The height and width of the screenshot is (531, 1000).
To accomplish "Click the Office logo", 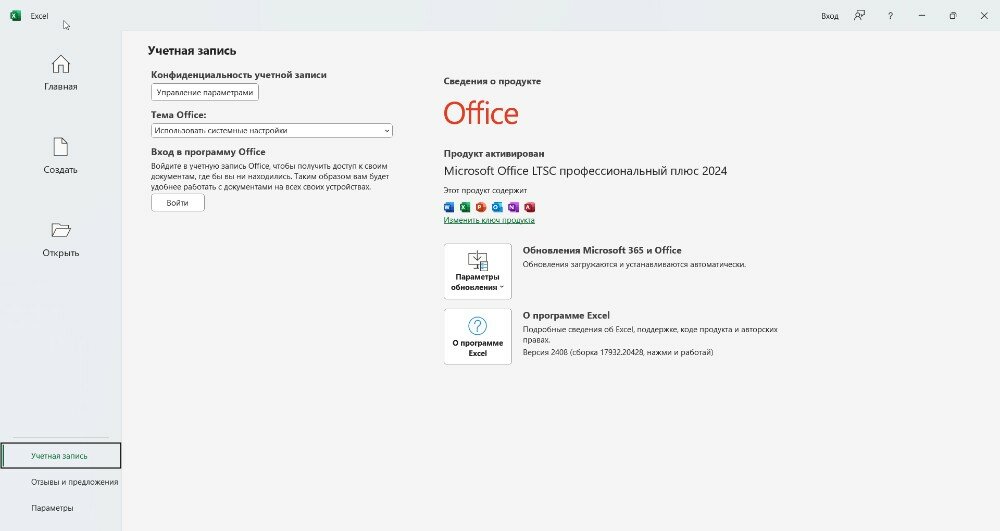I will [481, 113].
